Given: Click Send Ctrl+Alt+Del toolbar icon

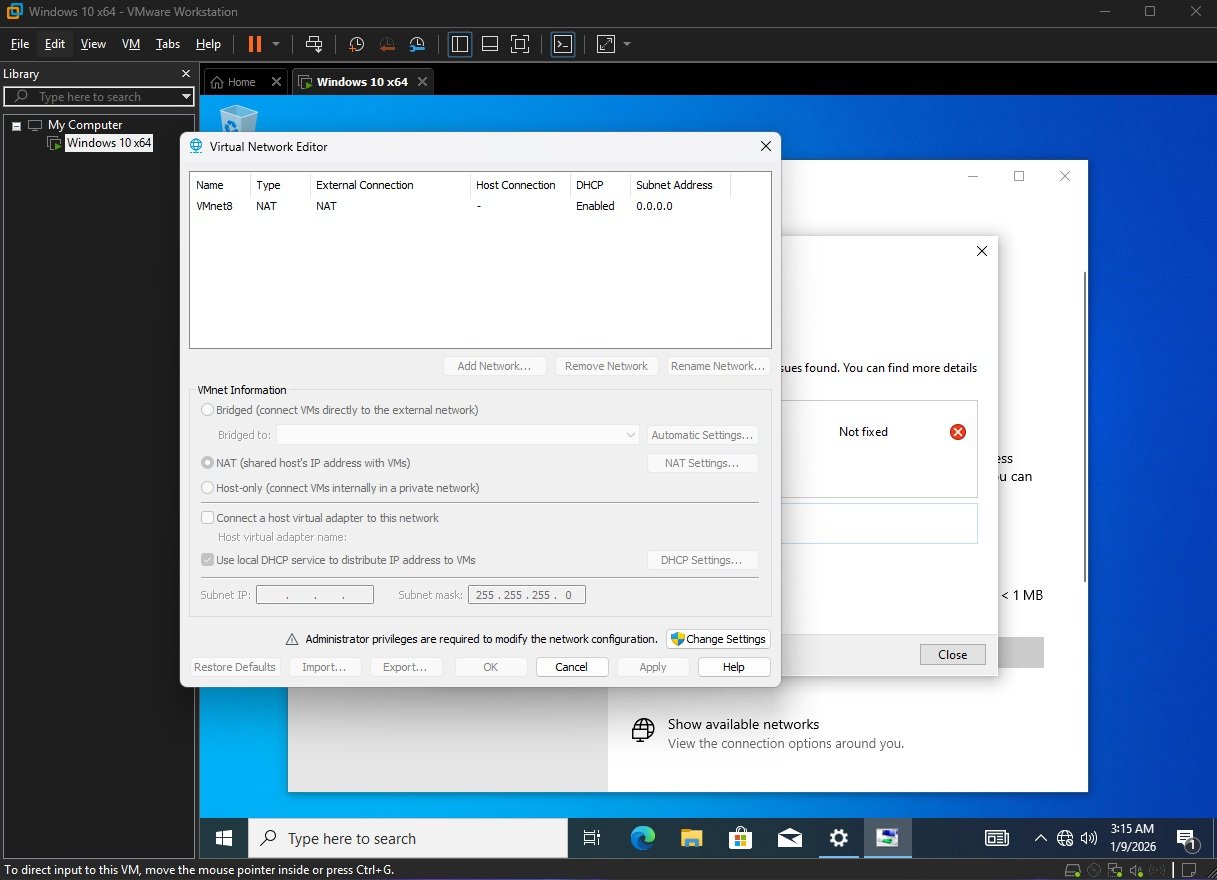Looking at the screenshot, I should coord(314,44).
